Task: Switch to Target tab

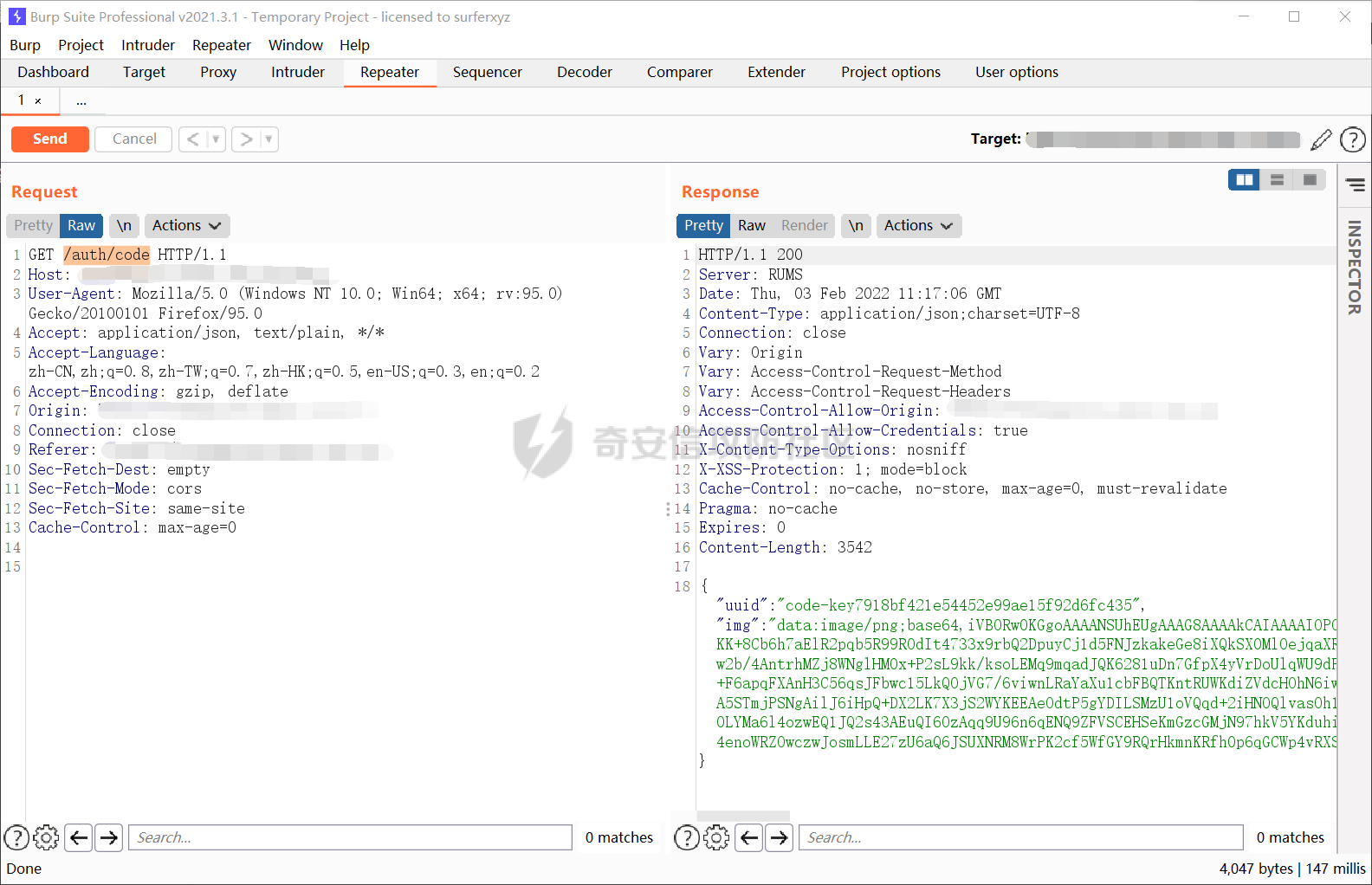Action: pos(144,73)
